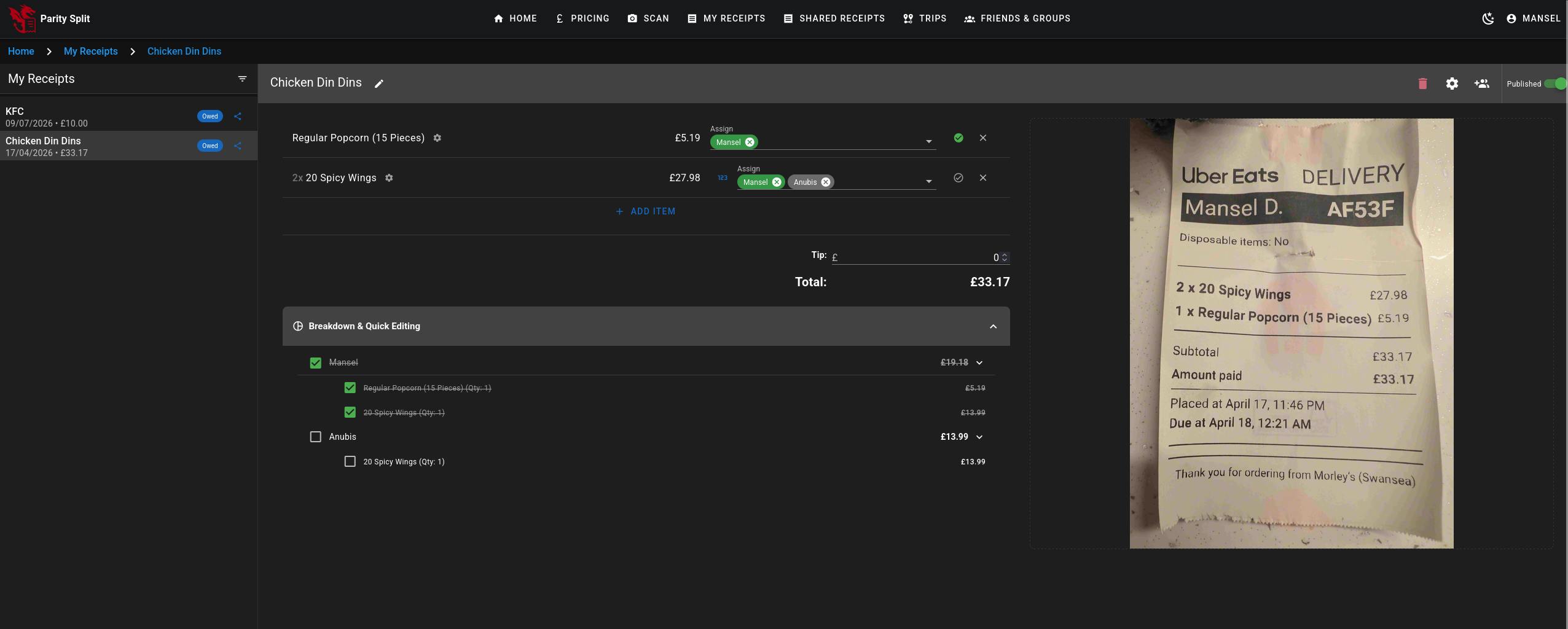
Task: Open My Receipts in navigation bar
Action: tap(726, 18)
